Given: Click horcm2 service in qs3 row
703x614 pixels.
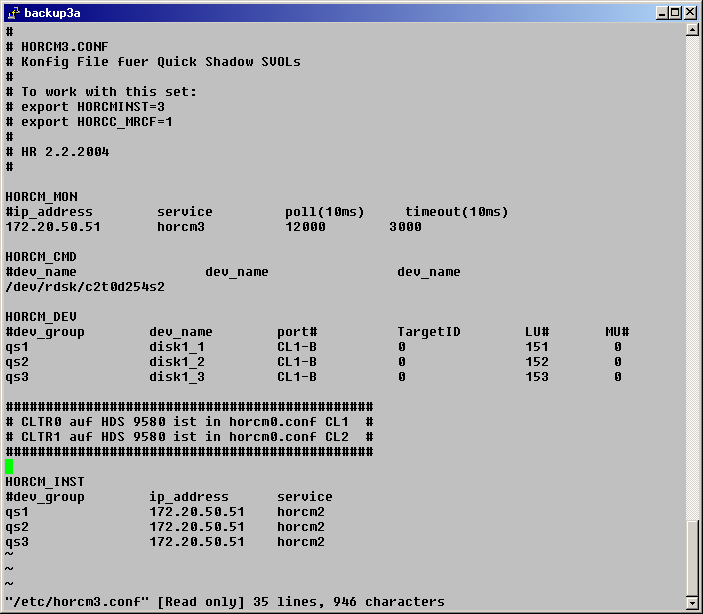Looking at the screenshot, I should pyautogui.click(x=301, y=542).
